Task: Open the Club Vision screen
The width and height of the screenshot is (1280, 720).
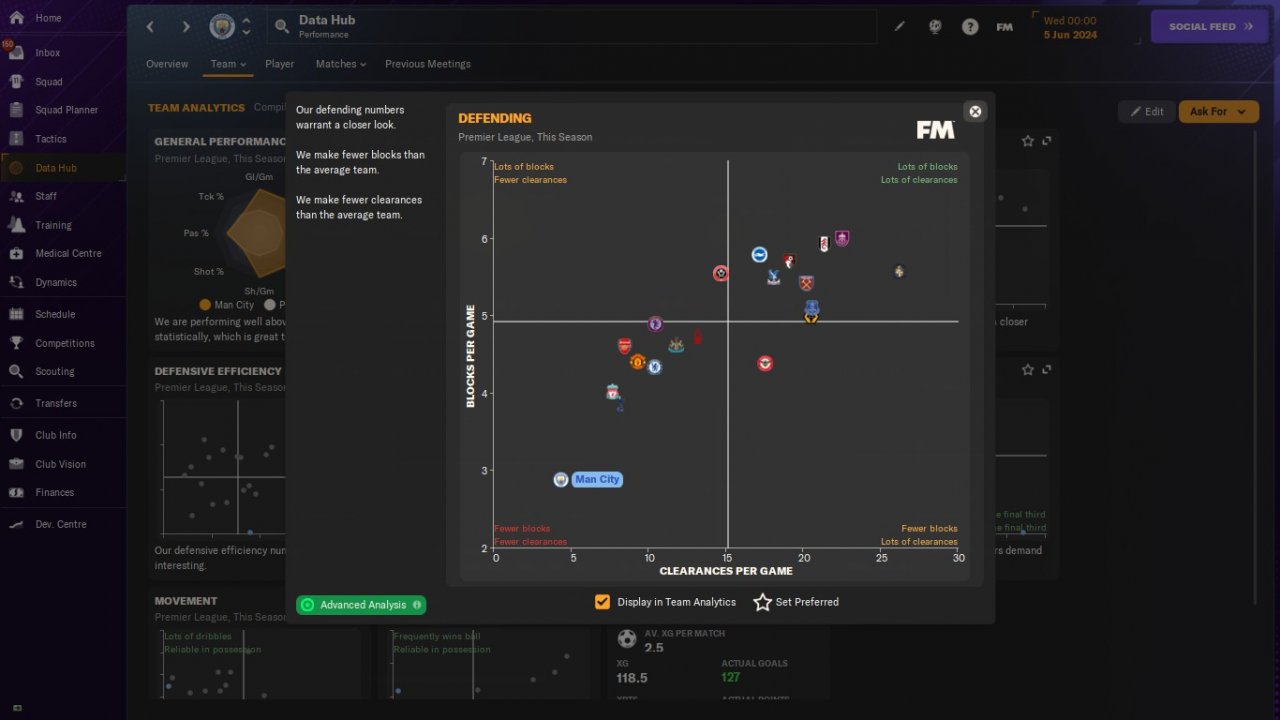Action: point(62,464)
